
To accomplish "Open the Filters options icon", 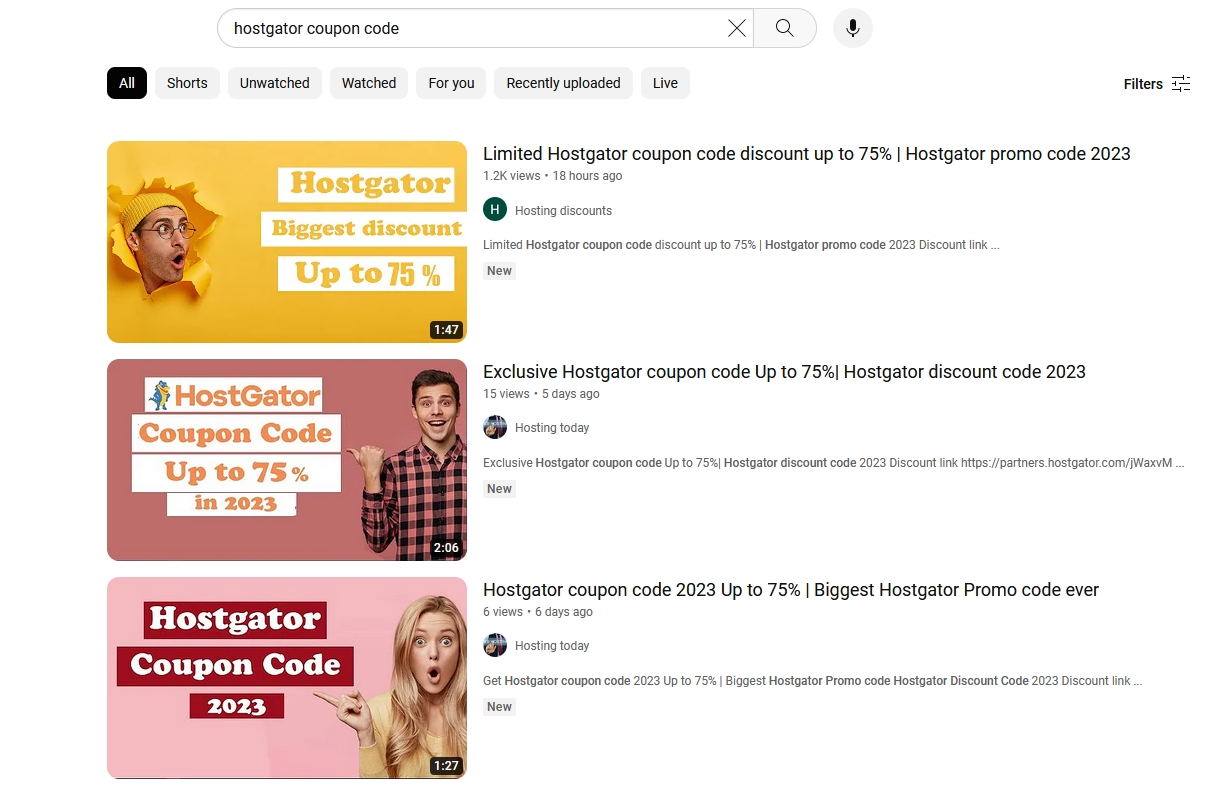I will coord(1181,84).
